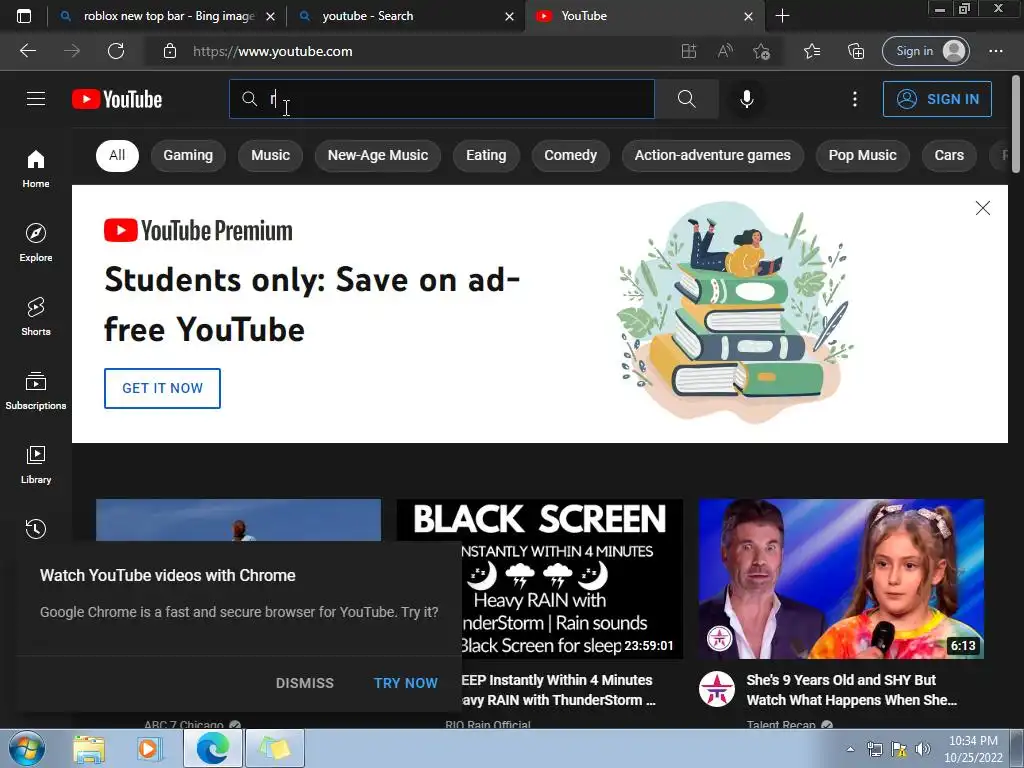Click in the YouTube search field
The width and height of the screenshot is (1024, 768).
[441, 99]
